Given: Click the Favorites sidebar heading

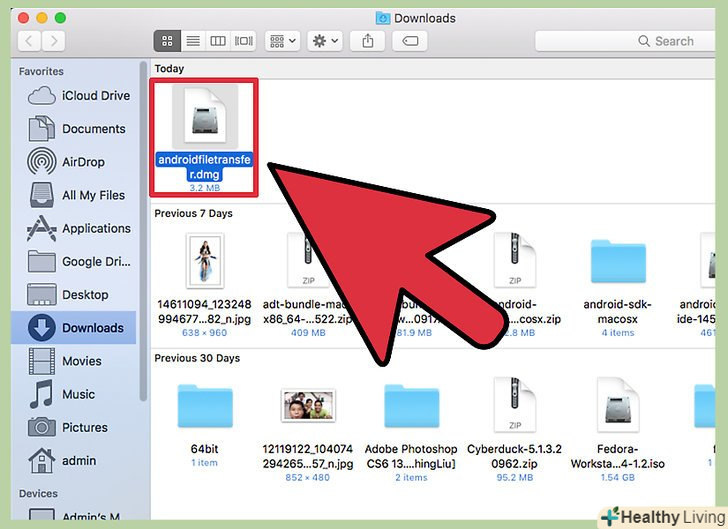Looking at the screenshot, I should point(41,72).
